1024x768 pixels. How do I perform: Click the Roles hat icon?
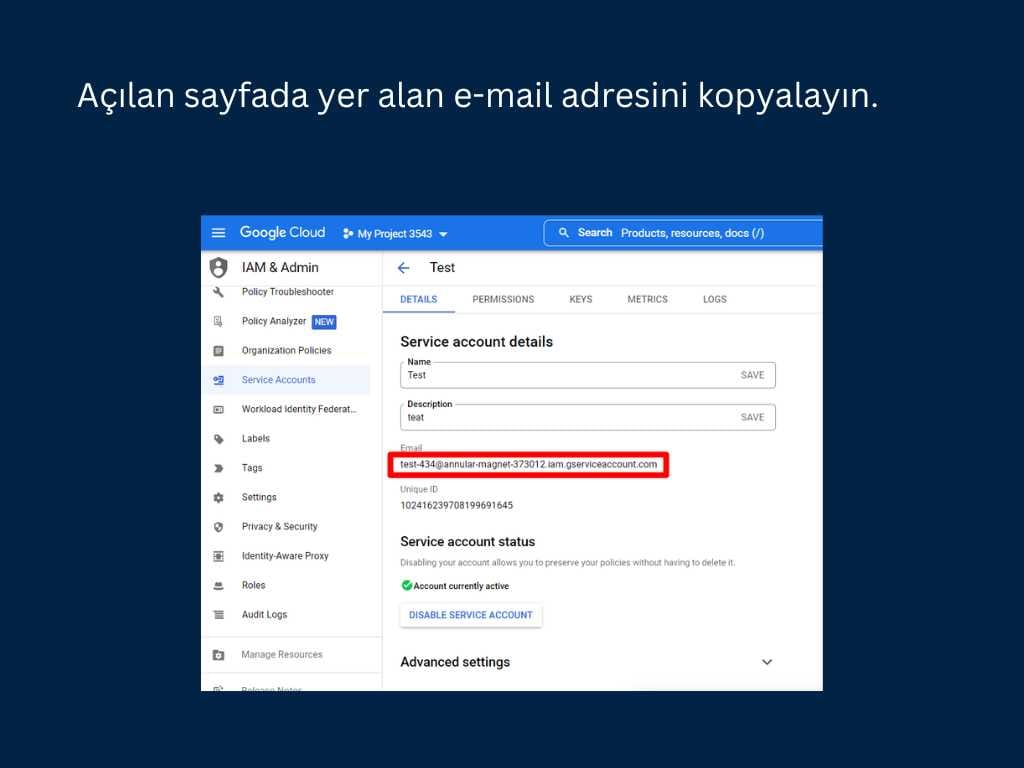click(x=219, y=586)
